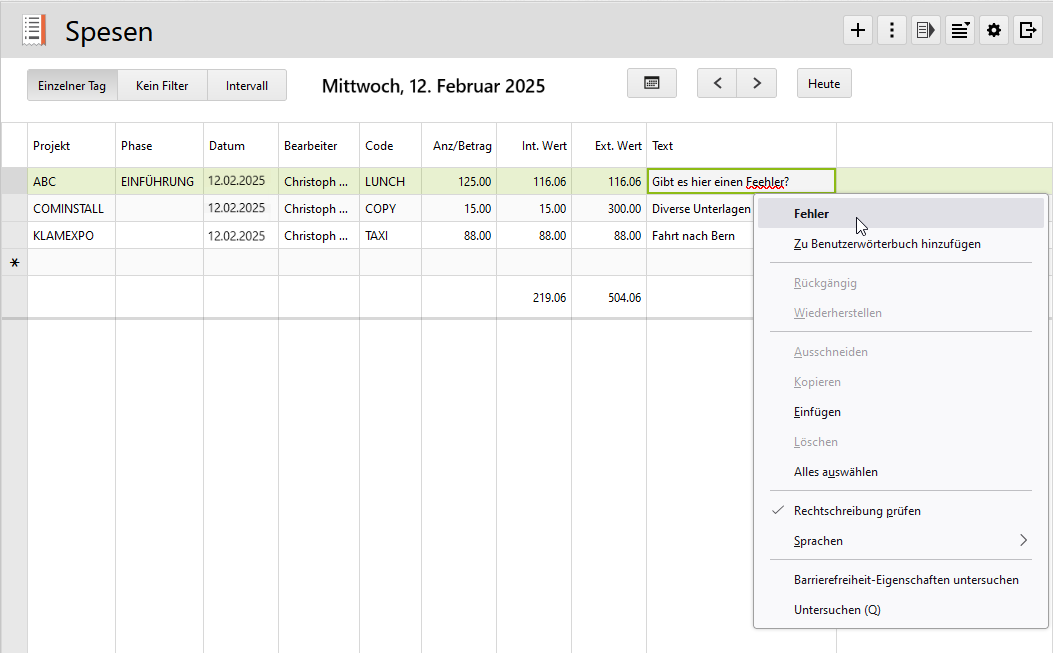Screen dimensions: 1053x653
Task: Open the list view dropdown icon
Action: coord(960,30)
